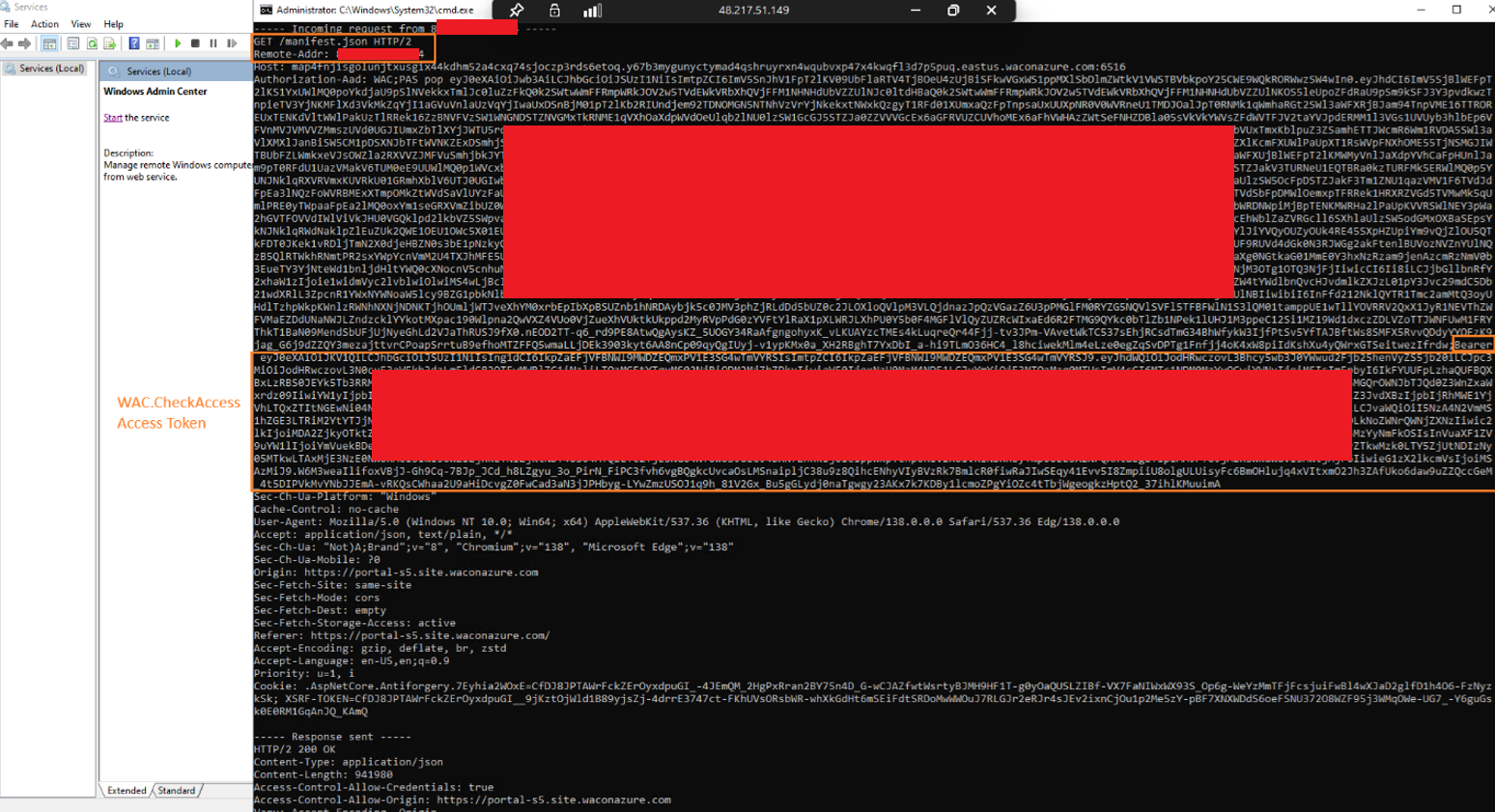Viewport: 1495px width, 812px height.
Task: Open the View menu
Action: [x=81, y=24]
